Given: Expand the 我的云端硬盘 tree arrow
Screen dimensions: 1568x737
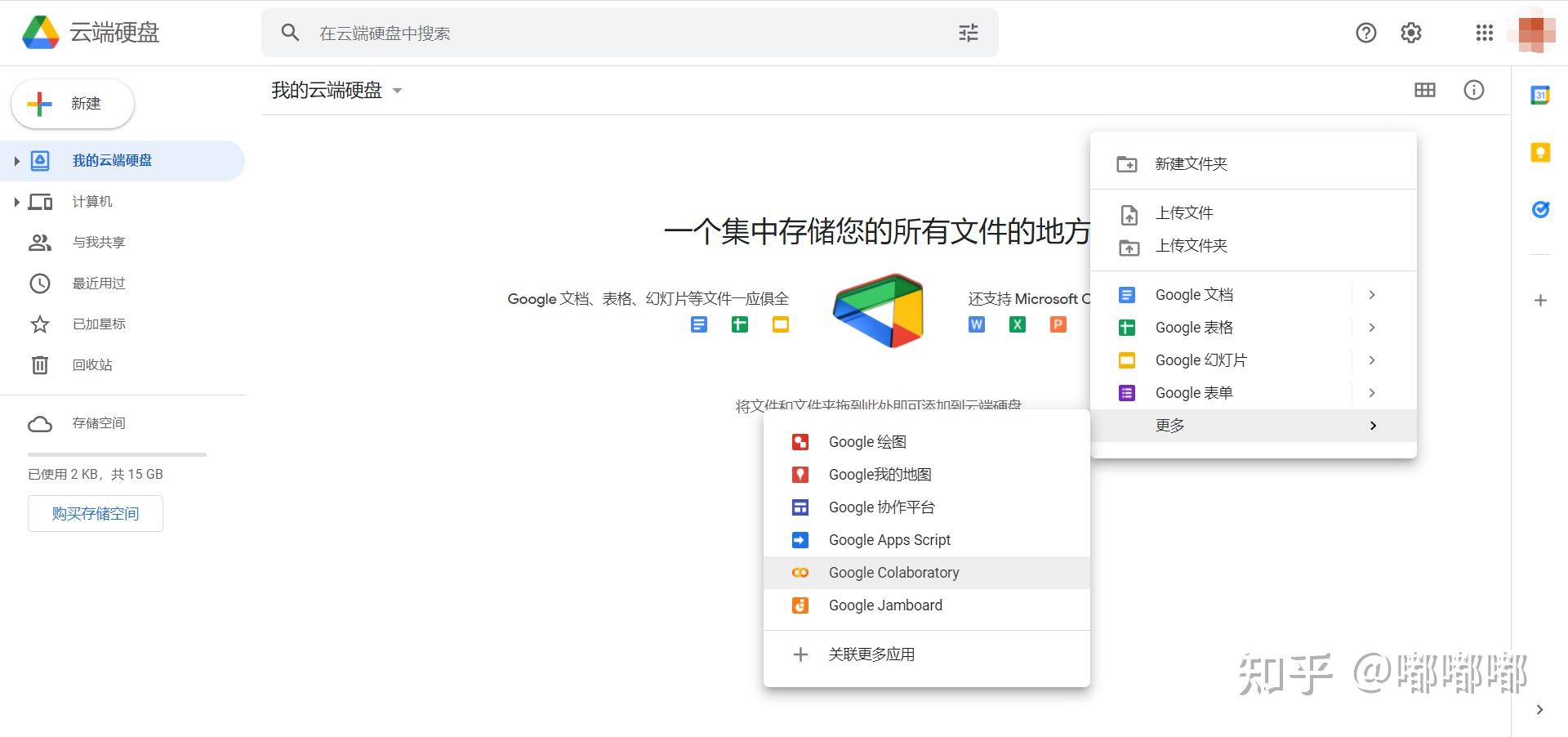Looking at the screenshot, I should (16, 161).
